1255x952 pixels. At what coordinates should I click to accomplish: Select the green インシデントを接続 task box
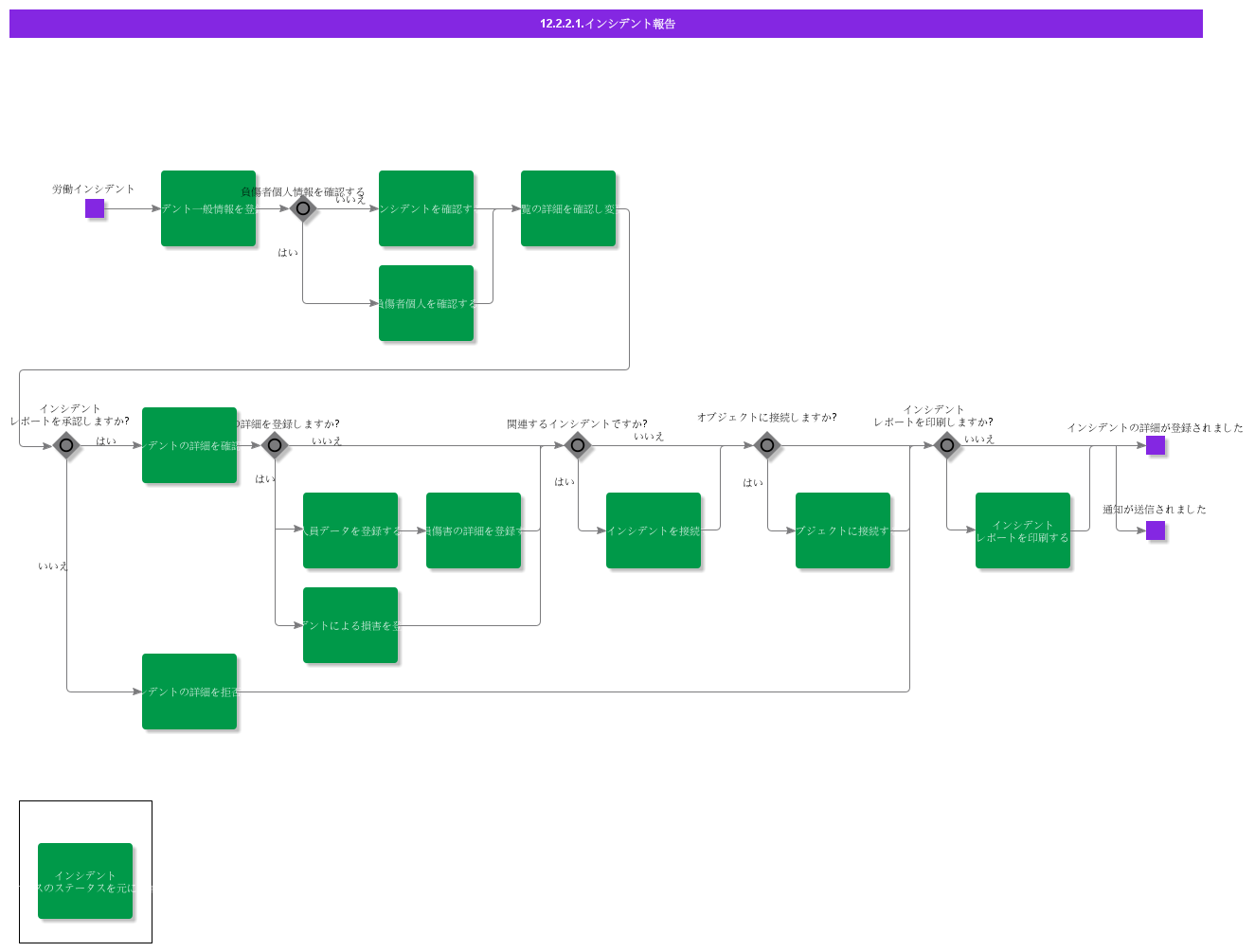coord(654,530)
